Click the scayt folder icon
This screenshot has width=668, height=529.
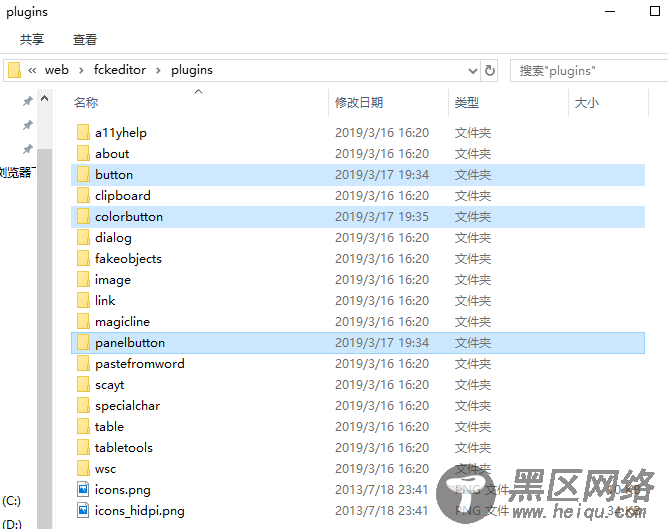(x=84, y=385)
